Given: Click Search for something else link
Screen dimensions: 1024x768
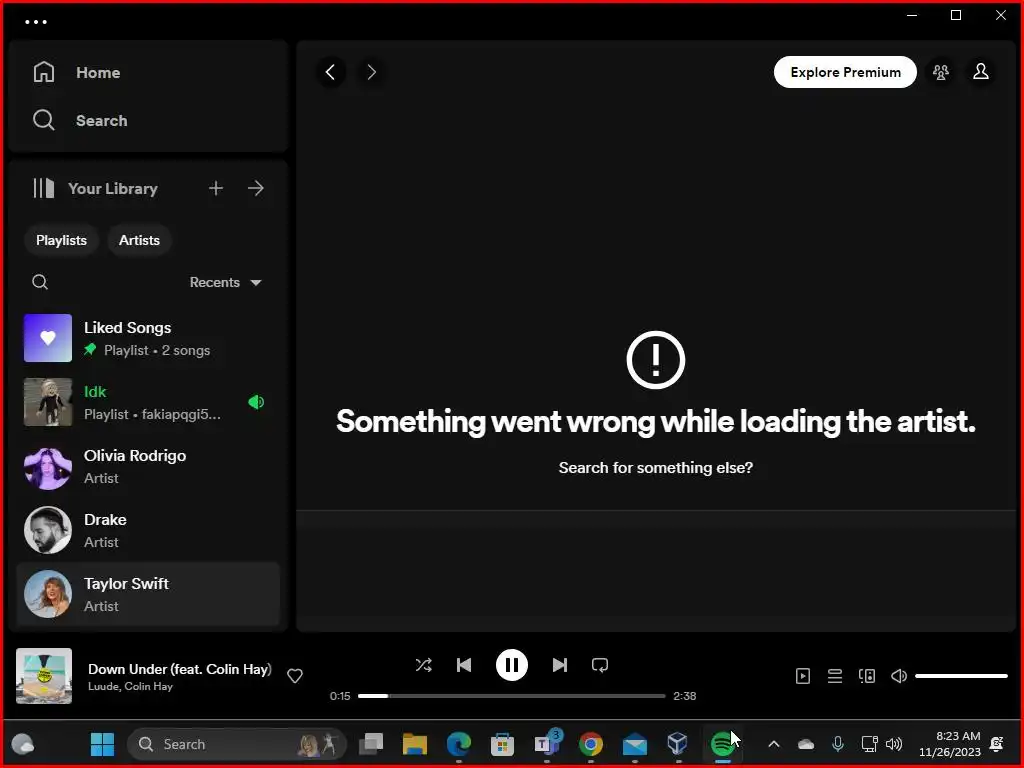Looking at the screenshot, I should click(x=656, y=468).
